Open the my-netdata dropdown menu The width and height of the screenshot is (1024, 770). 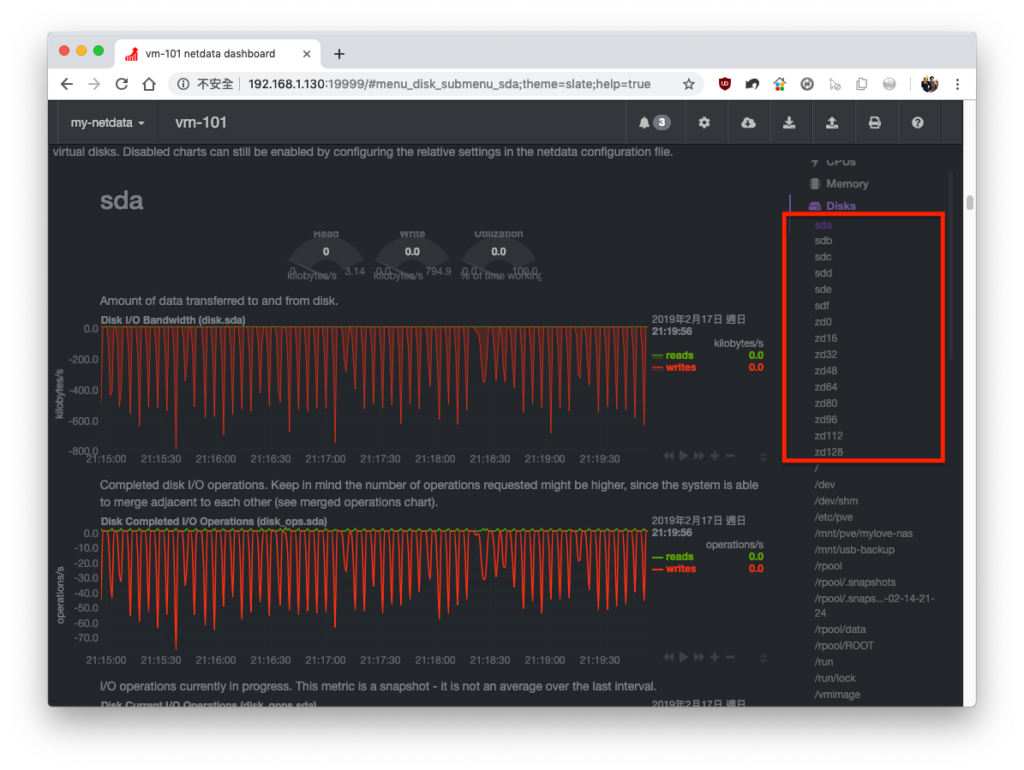[x=108, y=123]
